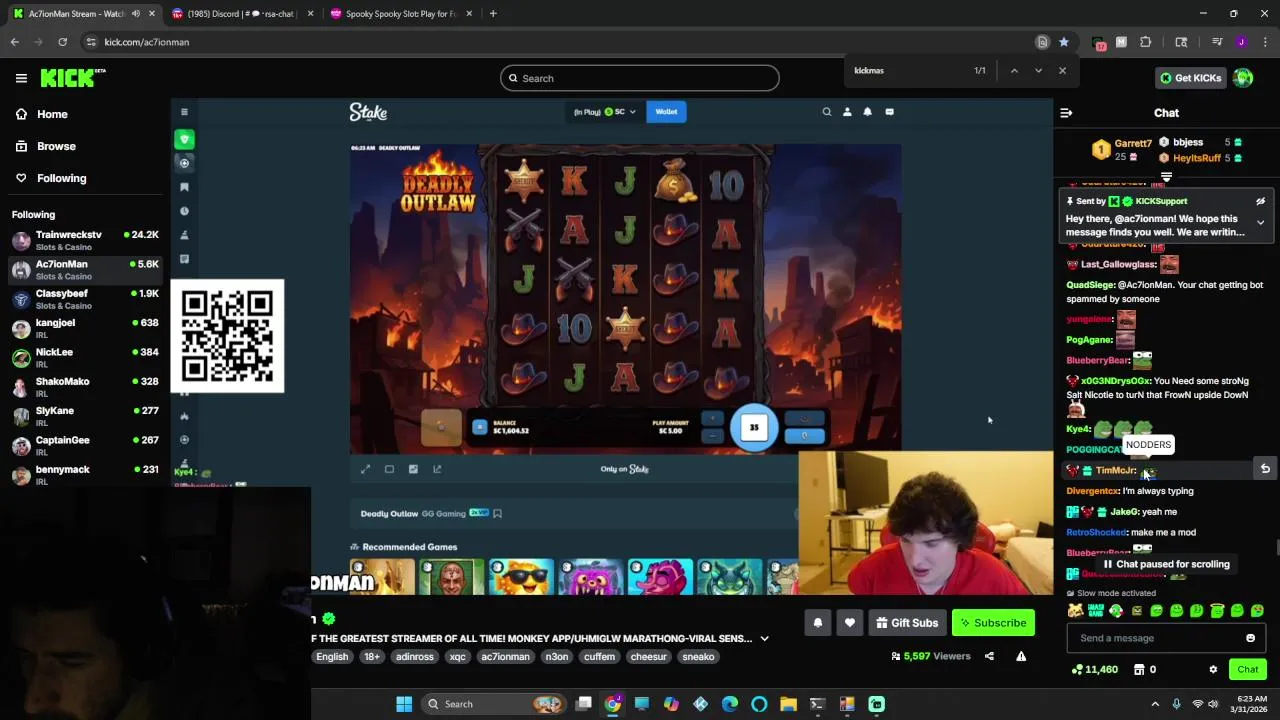Open bennymack followed channel

(x=85, y=474)
